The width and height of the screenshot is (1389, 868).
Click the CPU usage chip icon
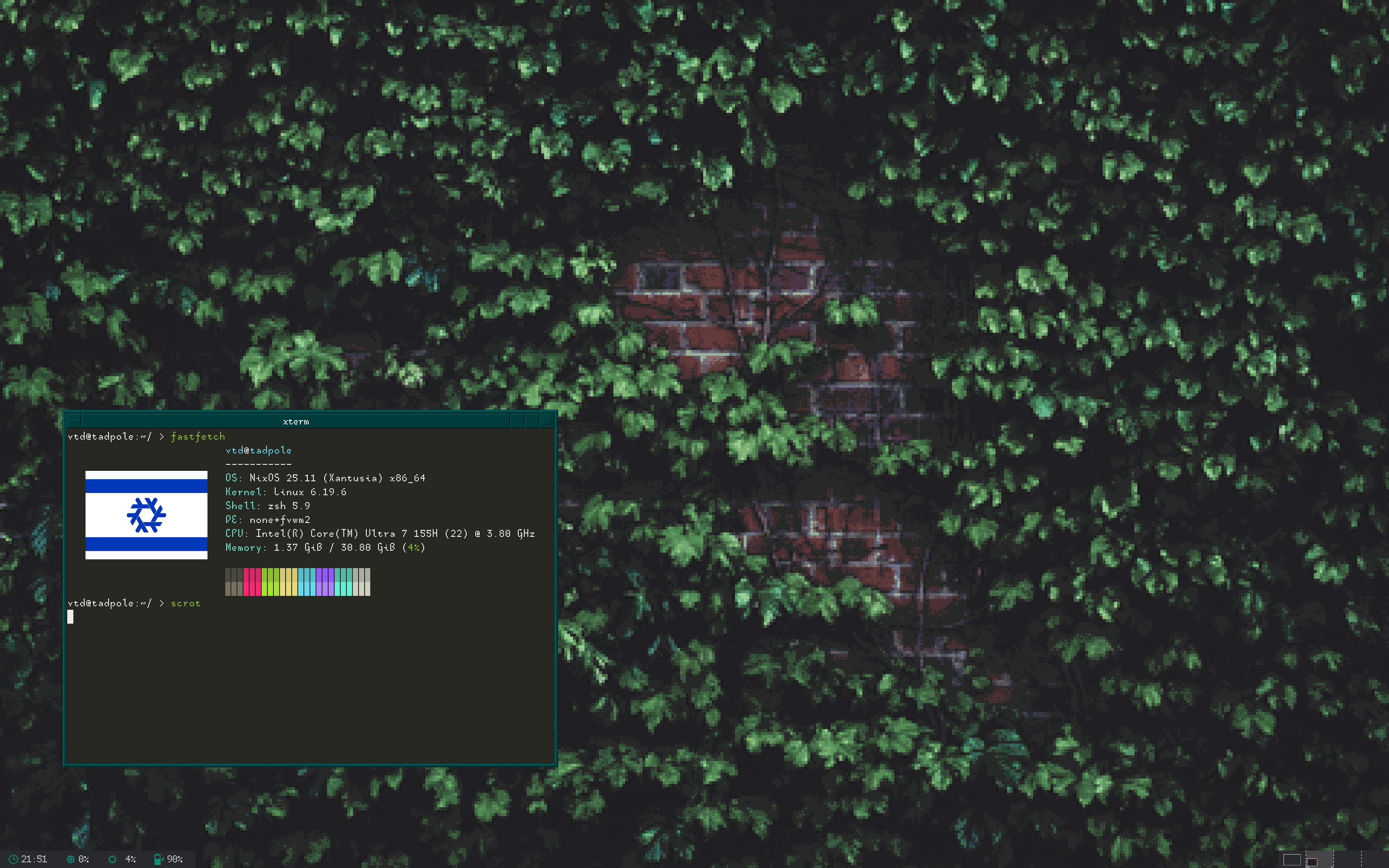coord(71,859)
